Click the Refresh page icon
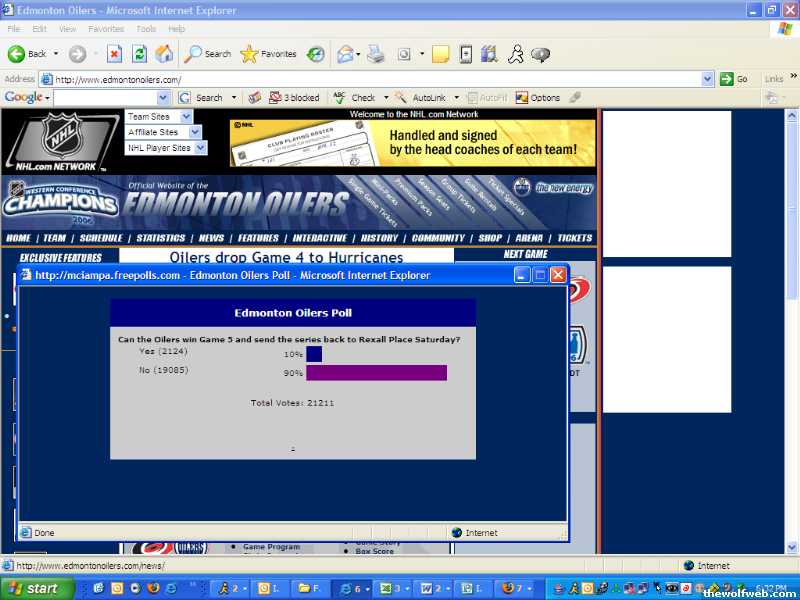Viewport: 800px width, 600px height. (140, 54)
